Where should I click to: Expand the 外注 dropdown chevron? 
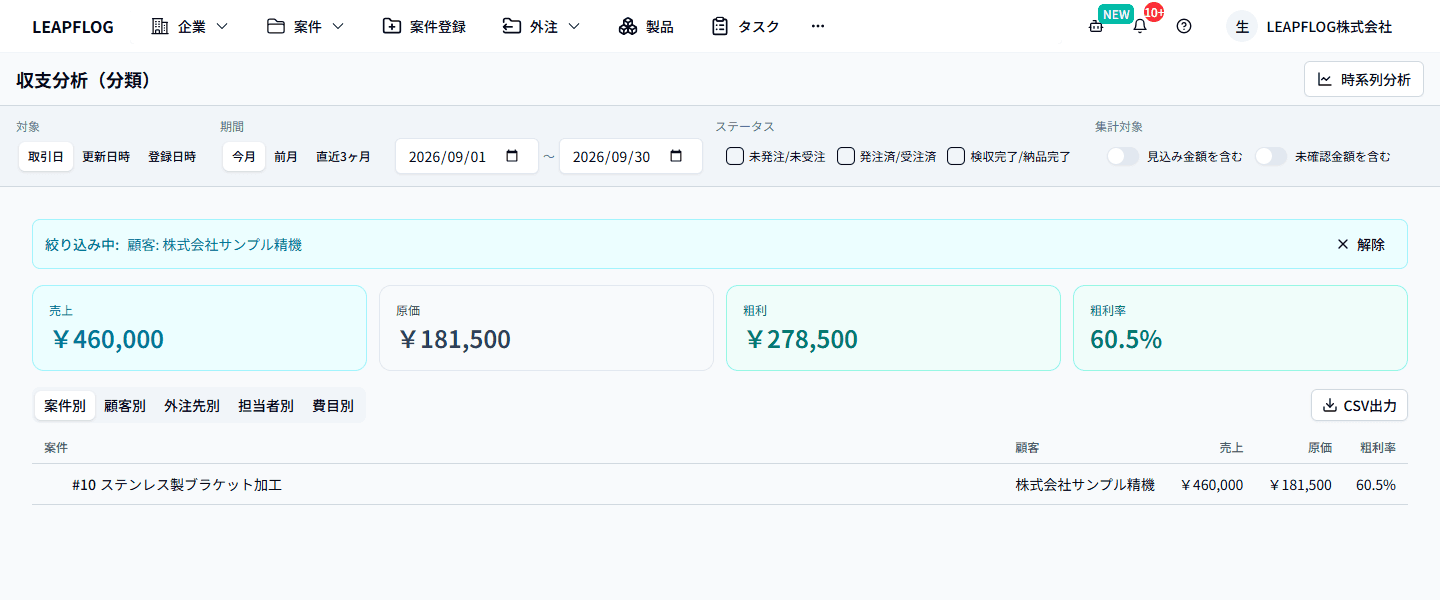click(574, 26)
